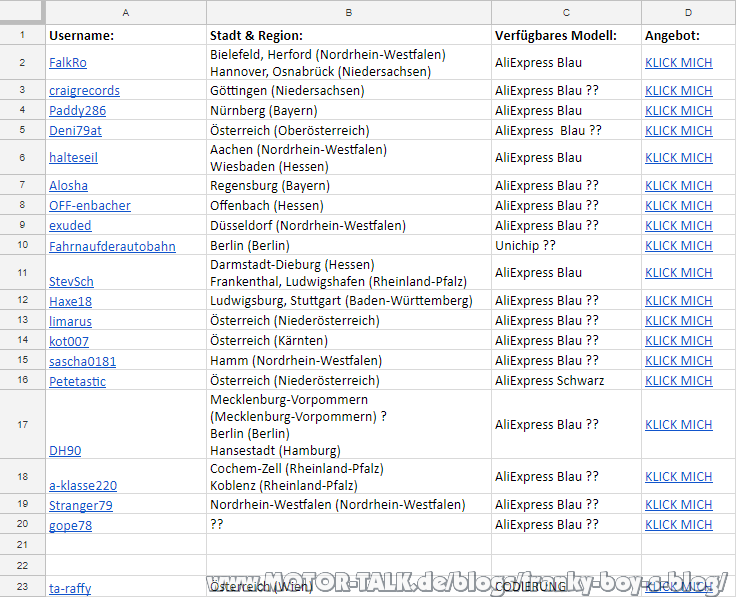Select the 'Username:' header cell
This screenshot has width=736, height=597.
click(126, 35)
